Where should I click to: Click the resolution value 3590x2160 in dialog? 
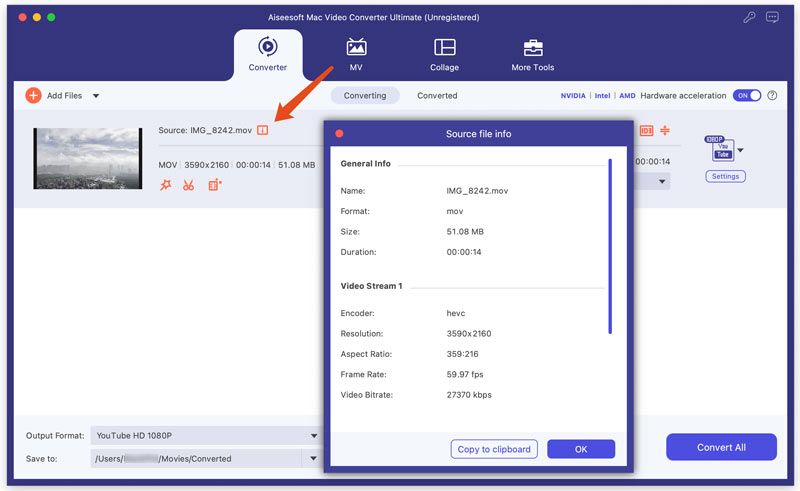coord(469,334)
